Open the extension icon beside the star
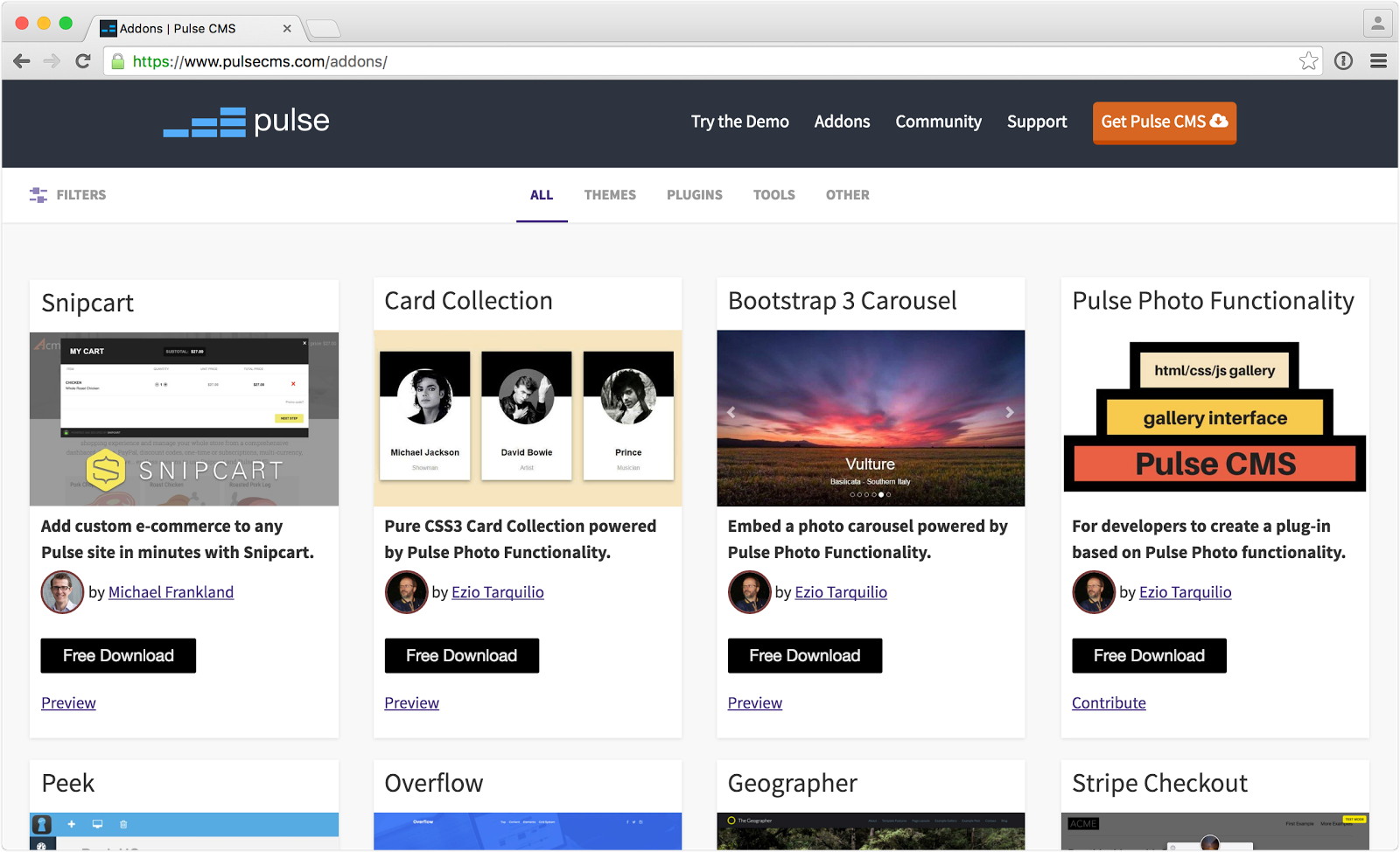Image resolution: width=1400 pixels, height=852 pixels. (1343, 61)
